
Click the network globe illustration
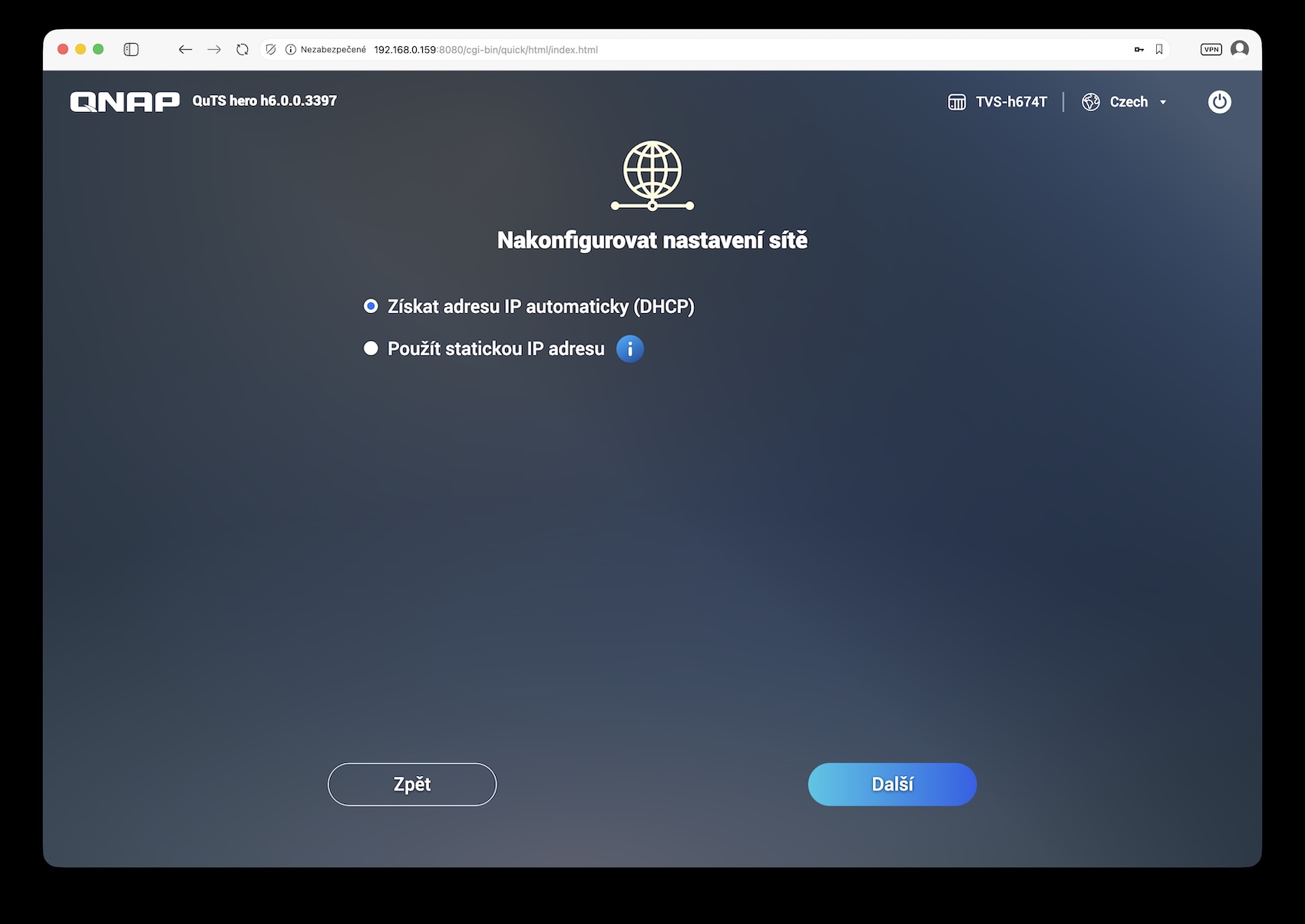[652, 176]
